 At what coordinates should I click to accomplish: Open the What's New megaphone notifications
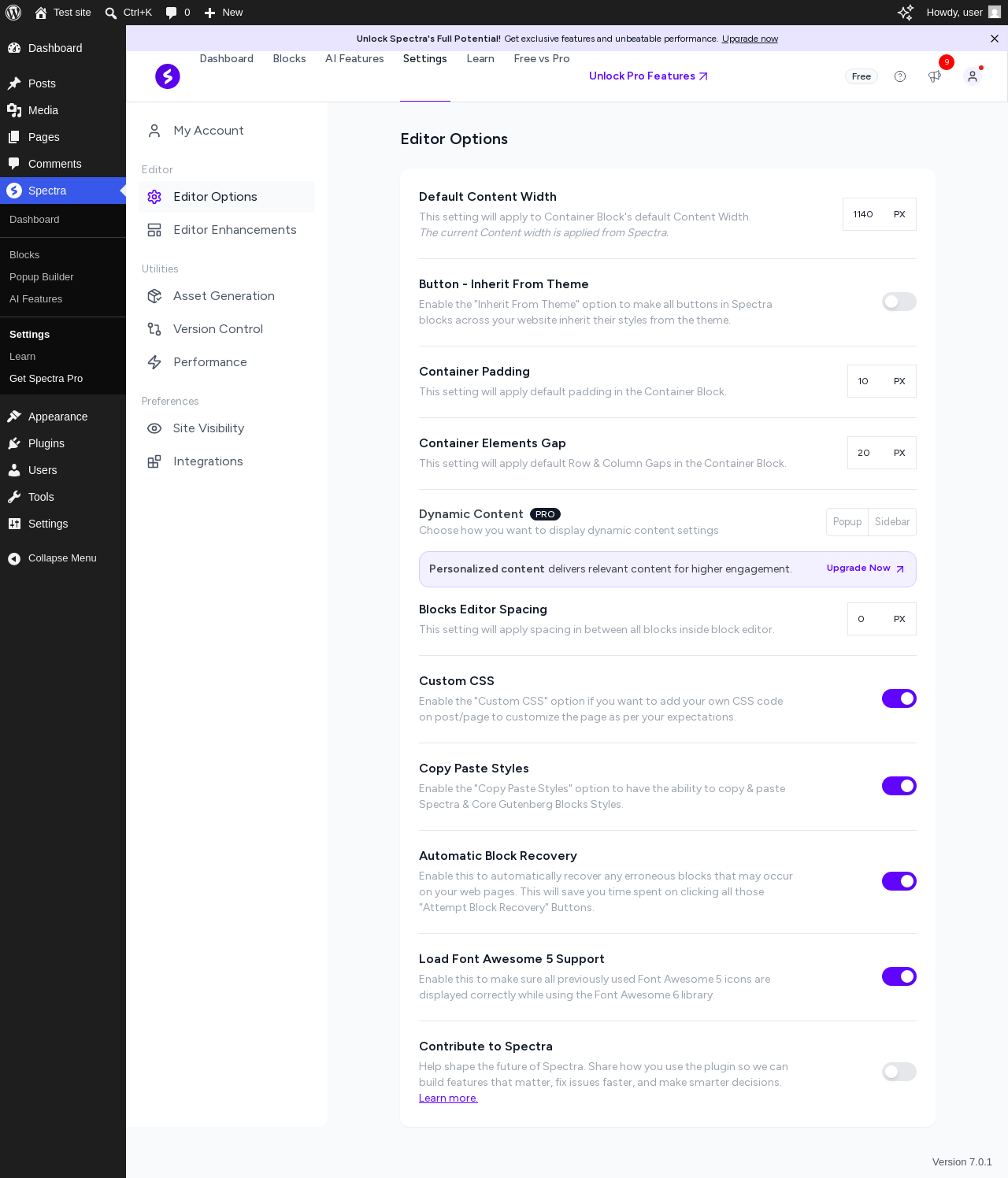[x=935, y=76]
